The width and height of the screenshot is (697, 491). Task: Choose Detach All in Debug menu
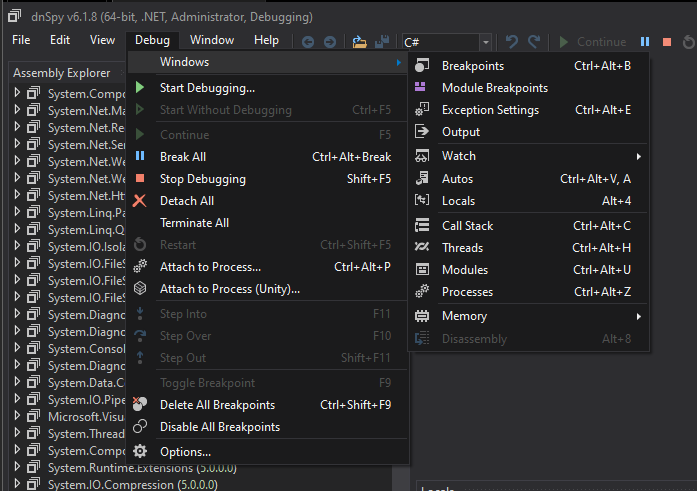[x=268, y=201]
